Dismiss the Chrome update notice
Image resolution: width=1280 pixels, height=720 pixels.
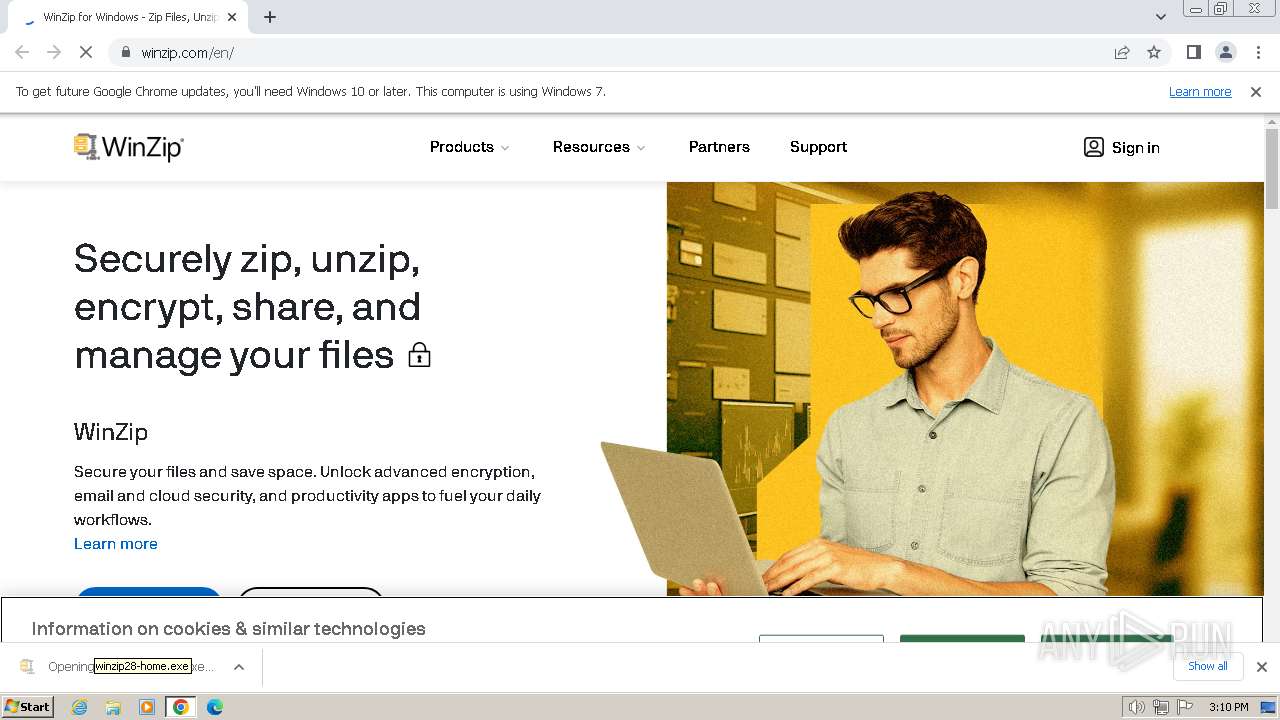pos(1256,91)
